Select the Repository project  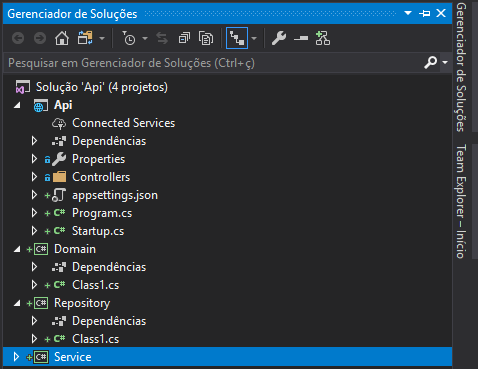coord(82,303)
